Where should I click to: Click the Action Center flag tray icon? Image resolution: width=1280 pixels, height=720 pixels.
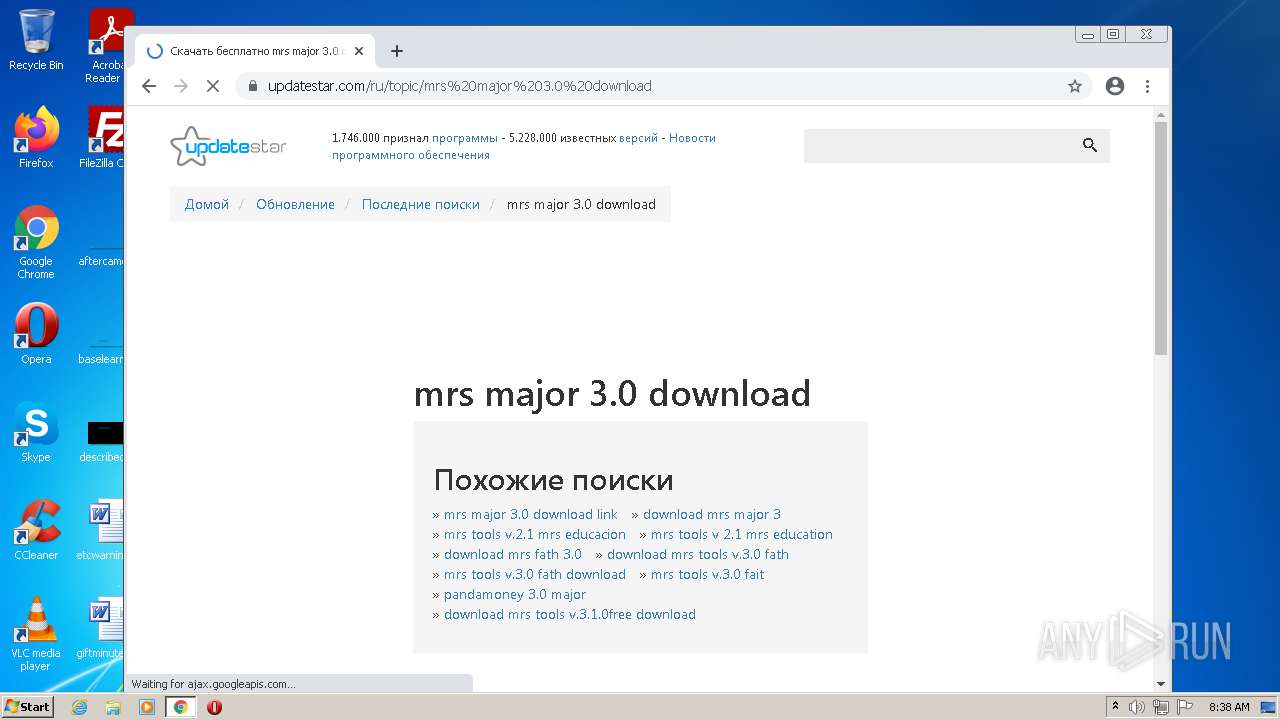coord(1185,707)
